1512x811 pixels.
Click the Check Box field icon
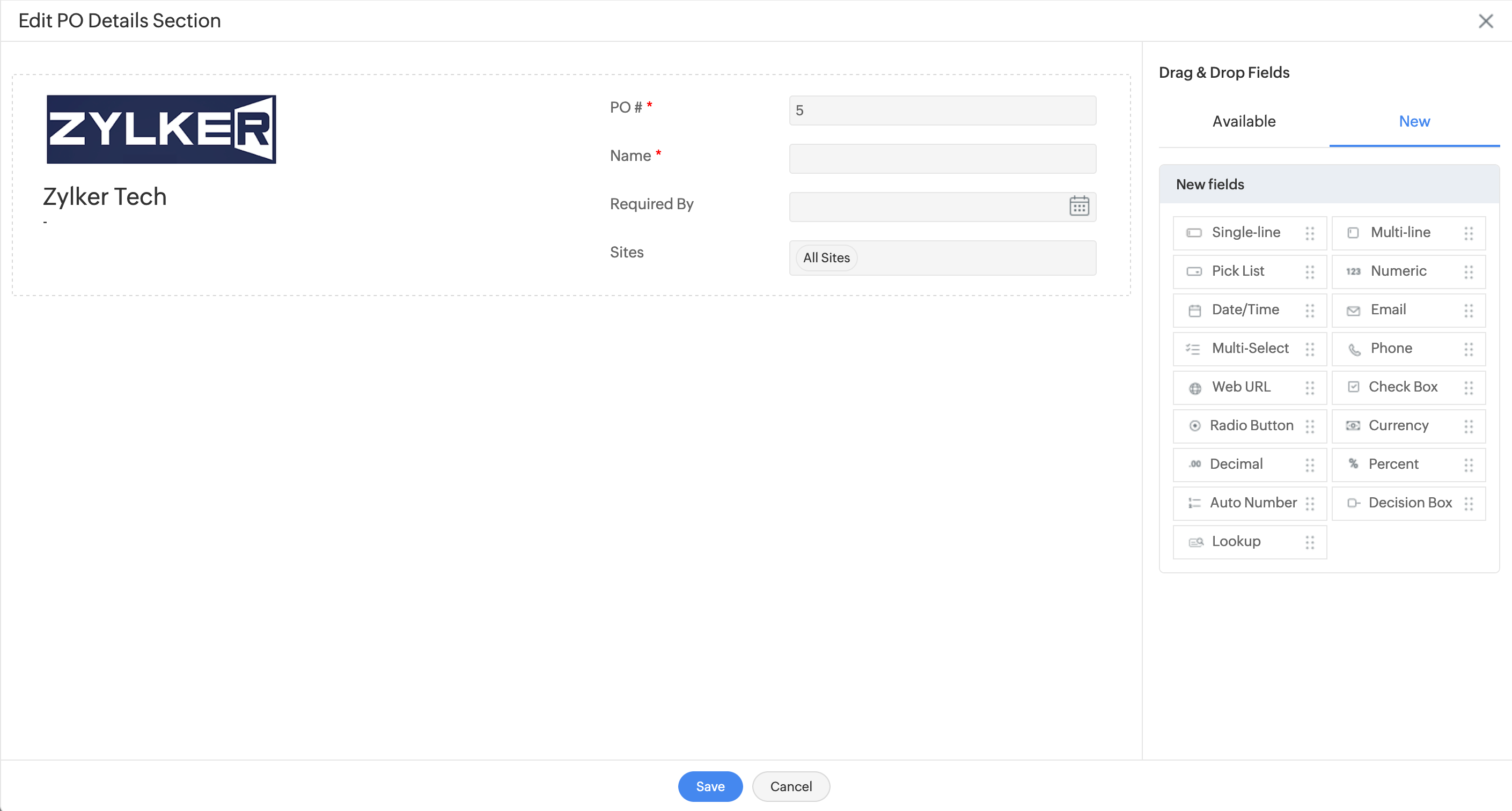(1353, 387)
